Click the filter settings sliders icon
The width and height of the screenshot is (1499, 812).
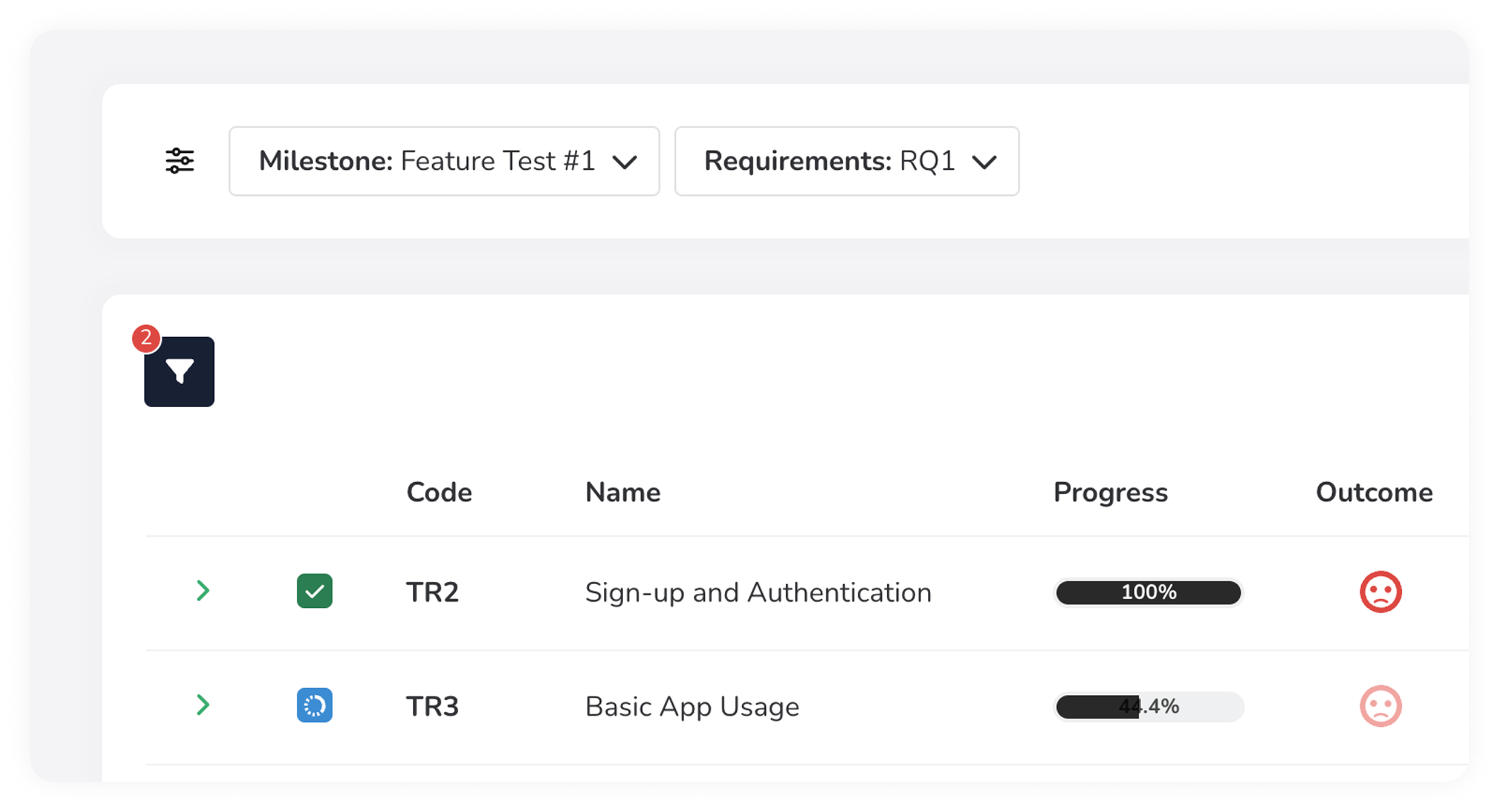pos(180,161)
